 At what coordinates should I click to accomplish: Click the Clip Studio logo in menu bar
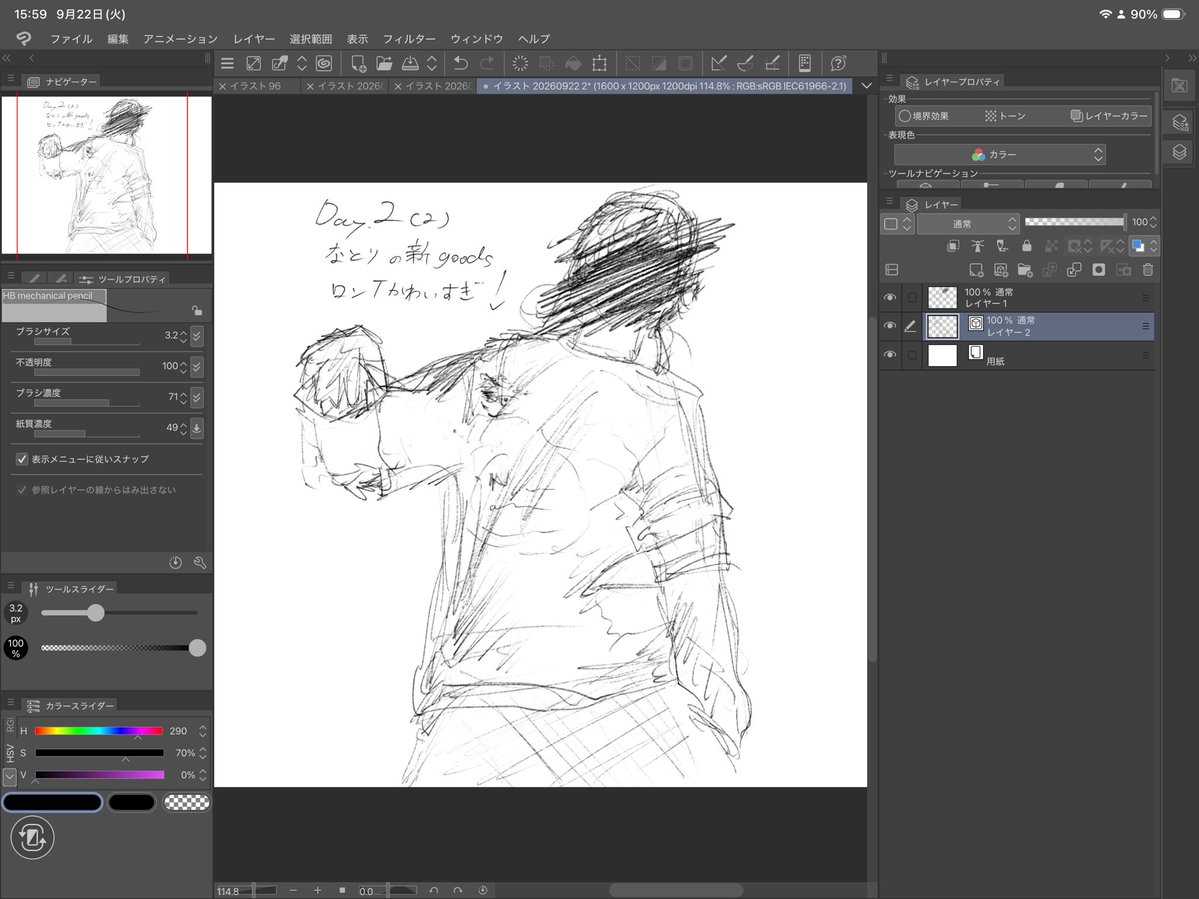pos(24,38)
